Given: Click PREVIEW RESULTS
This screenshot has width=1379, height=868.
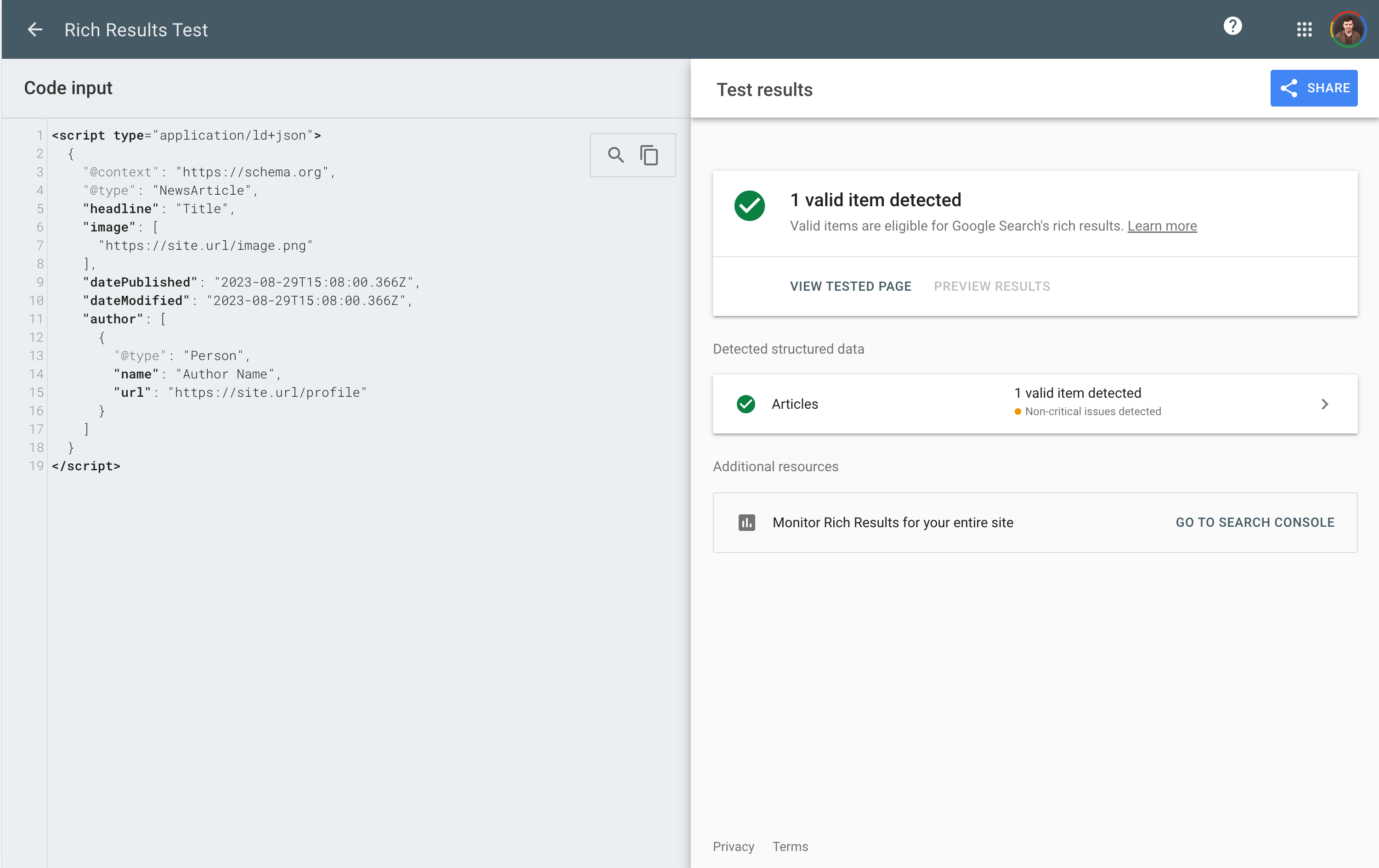Looking at the screenshot, I should [992, 286].
